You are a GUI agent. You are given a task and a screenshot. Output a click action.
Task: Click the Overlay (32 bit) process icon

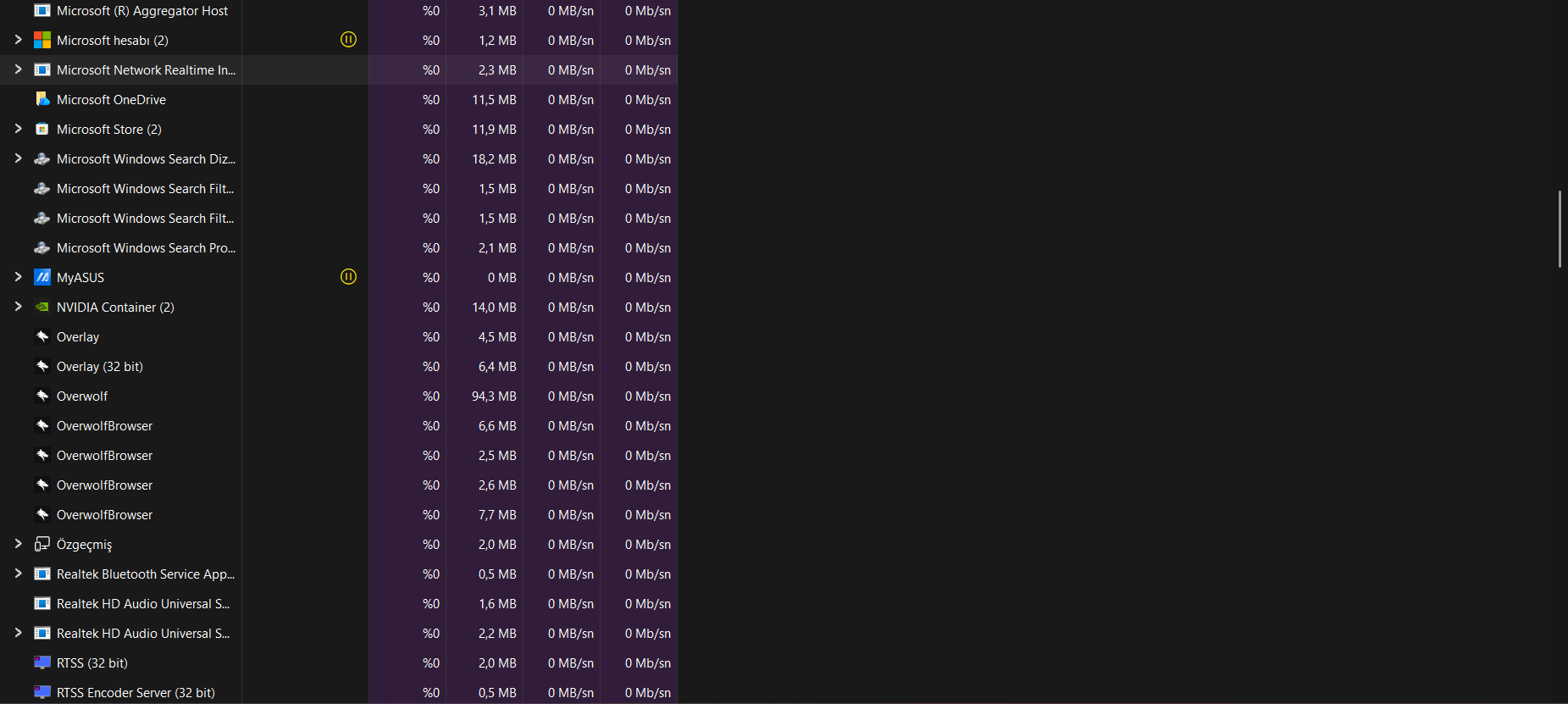(x=42, y=367)
